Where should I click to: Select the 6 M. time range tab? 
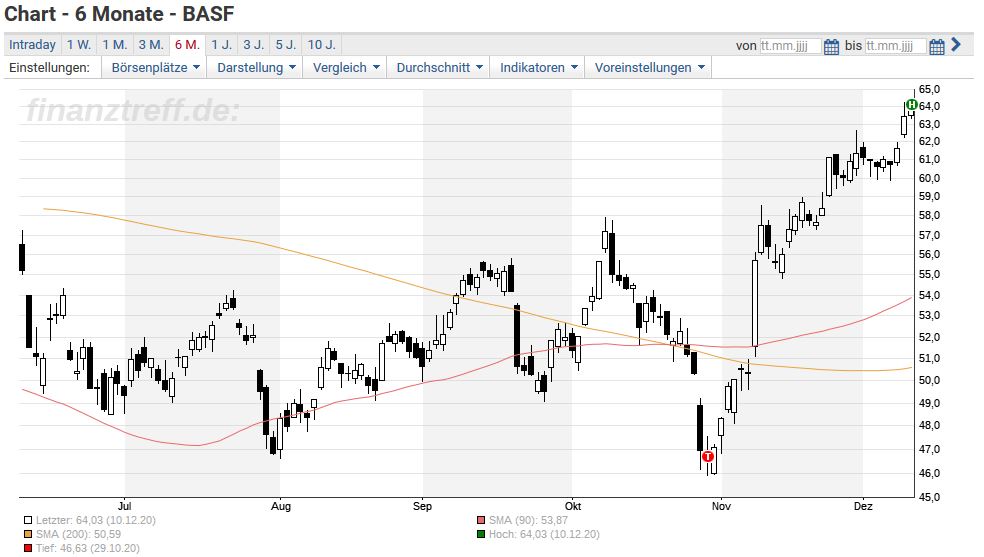pyautogui.click(x=187, y=45)
